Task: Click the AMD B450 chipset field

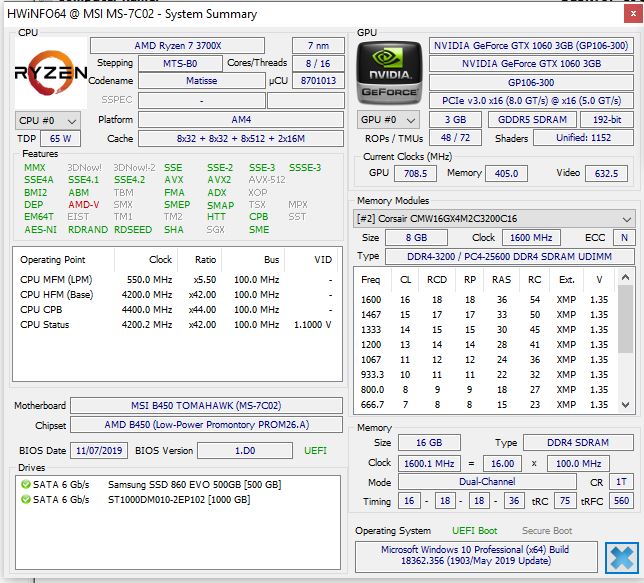Action: tap(206, 425)
